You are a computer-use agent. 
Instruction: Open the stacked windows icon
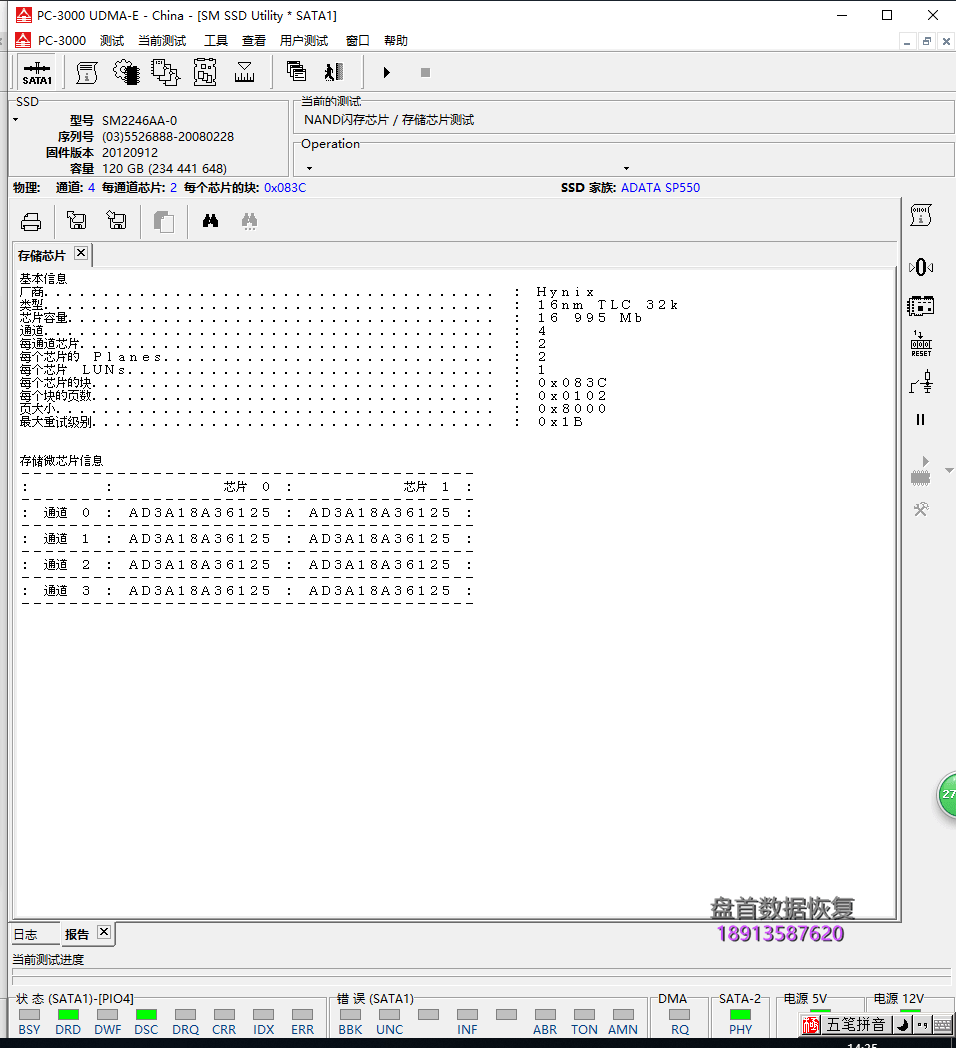coord(295,72)
